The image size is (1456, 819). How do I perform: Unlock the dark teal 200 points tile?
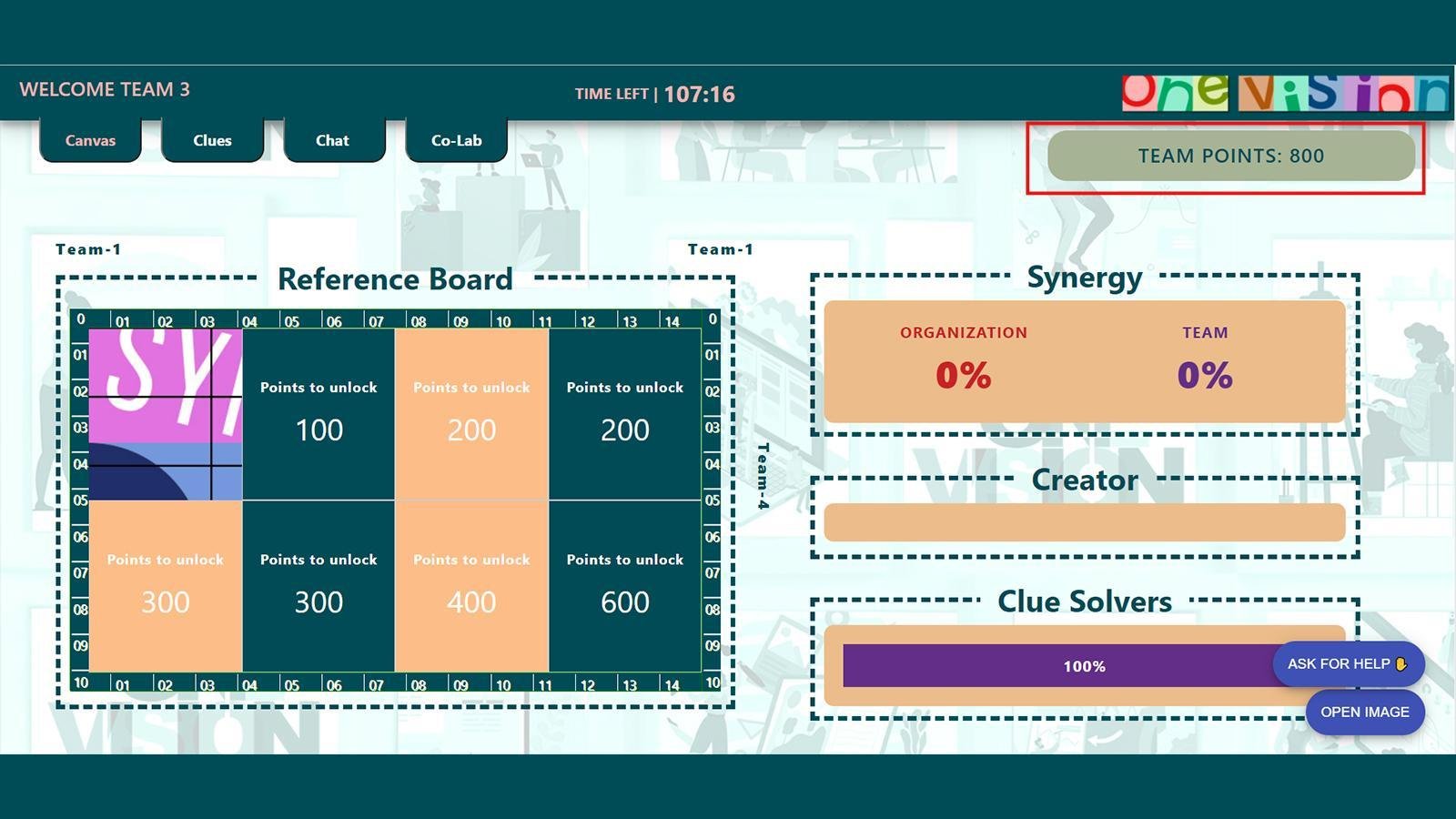625,414
